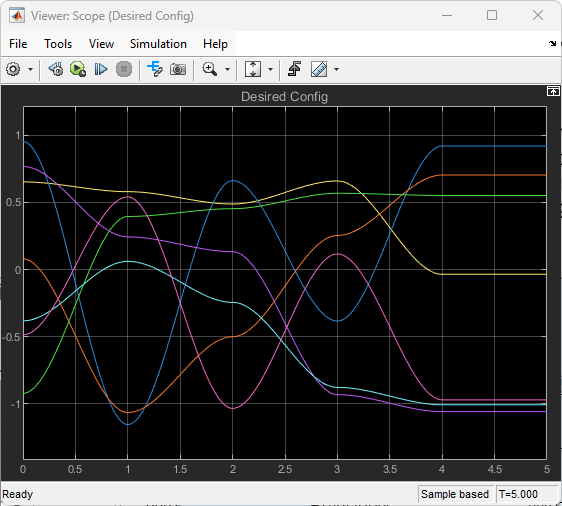Highlight the Simulink block icon
Image resolution: width=562 pixels, height=506 pixels.
155,69
